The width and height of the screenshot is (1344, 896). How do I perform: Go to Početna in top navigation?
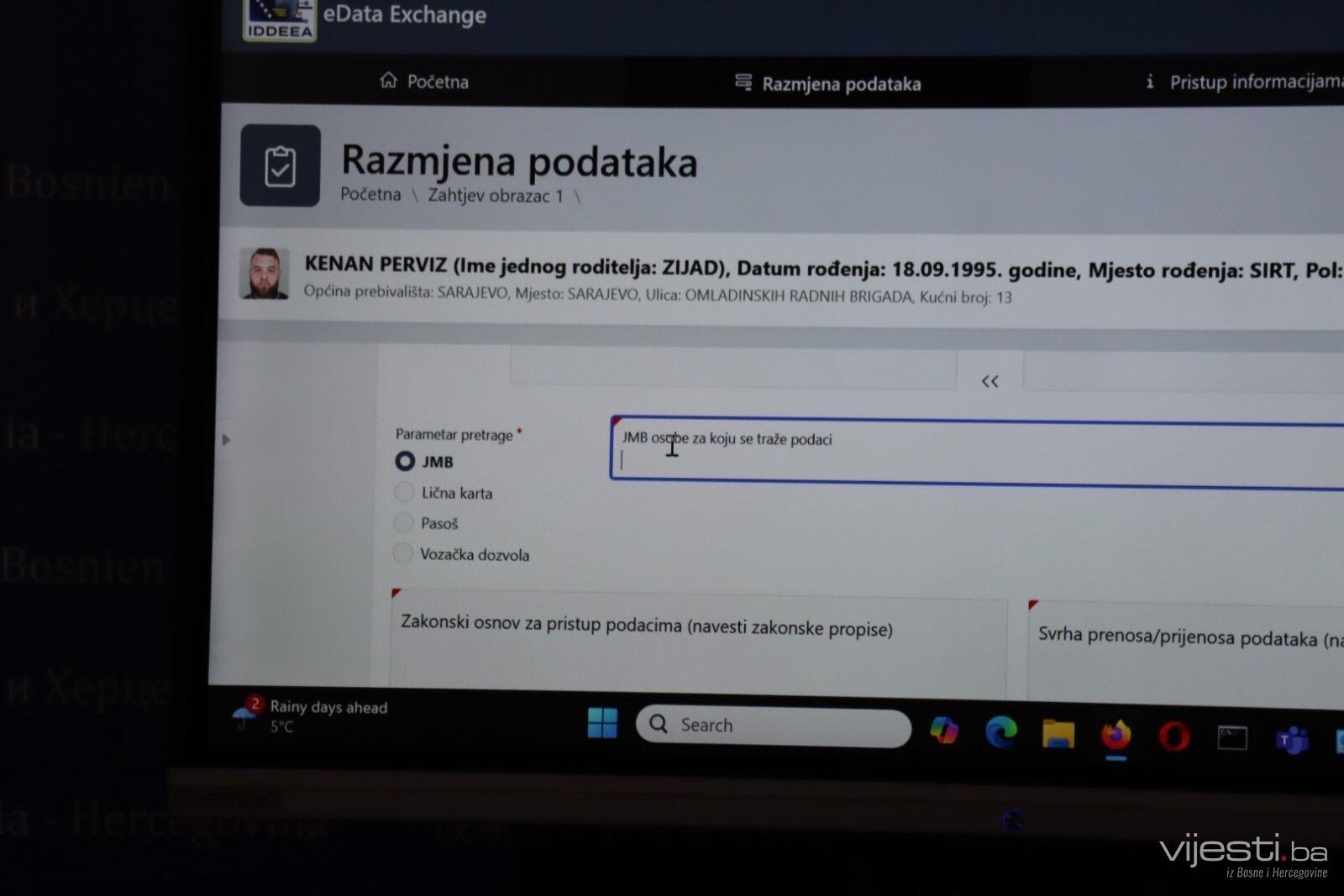click(x=424, y=81)
